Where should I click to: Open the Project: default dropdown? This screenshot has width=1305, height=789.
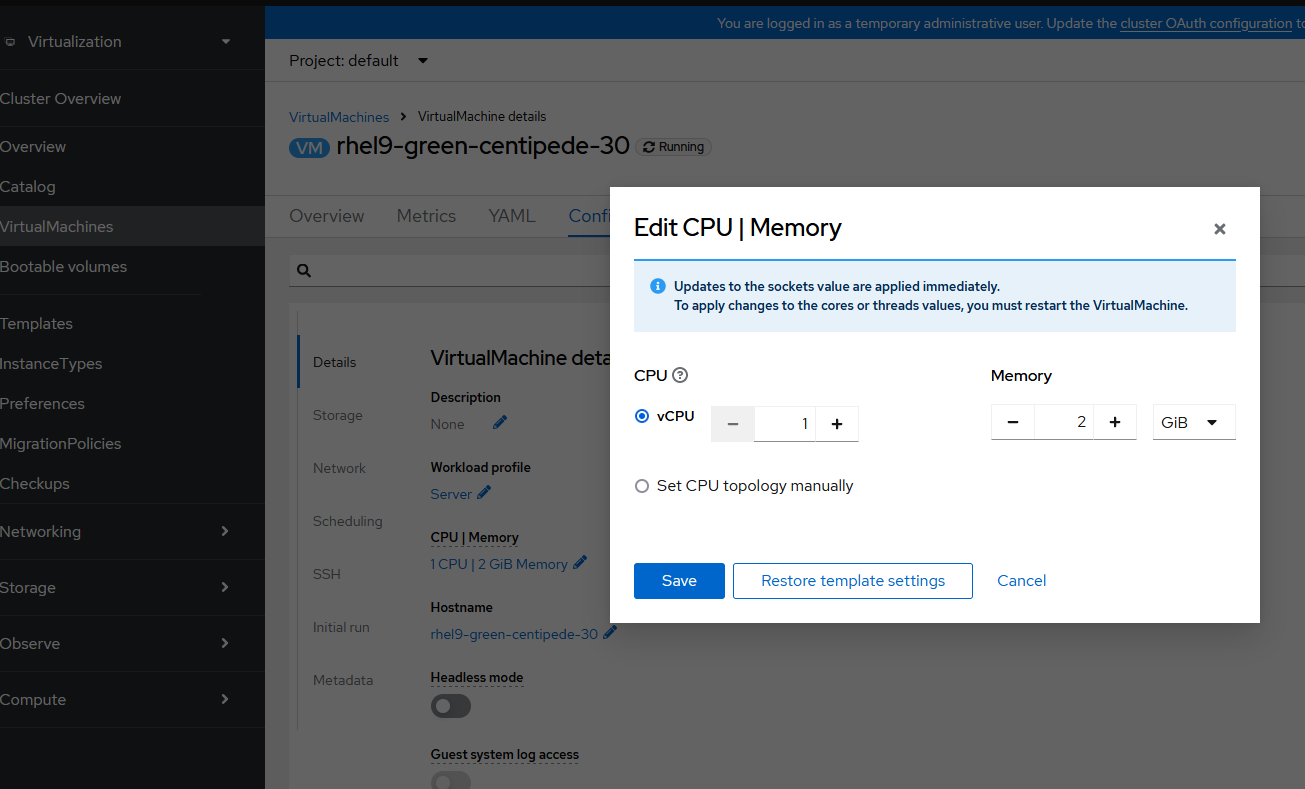pyautogui.click(x=358, y=61)
